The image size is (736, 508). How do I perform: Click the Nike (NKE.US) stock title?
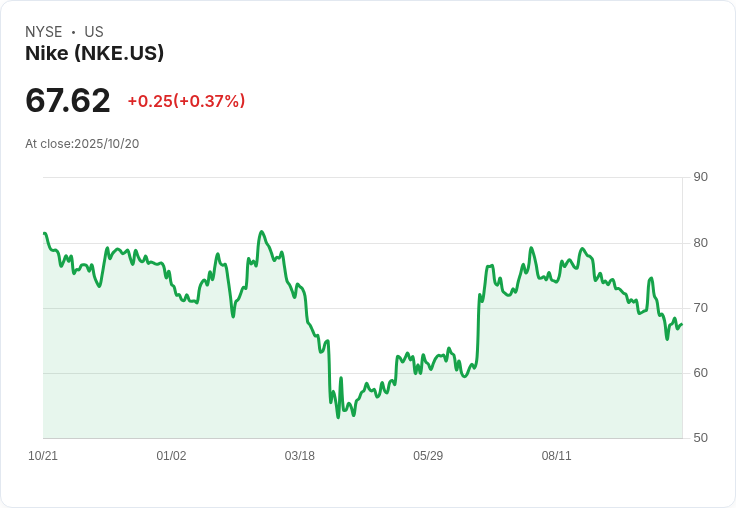pyautogui.click(x=94, y=54)
